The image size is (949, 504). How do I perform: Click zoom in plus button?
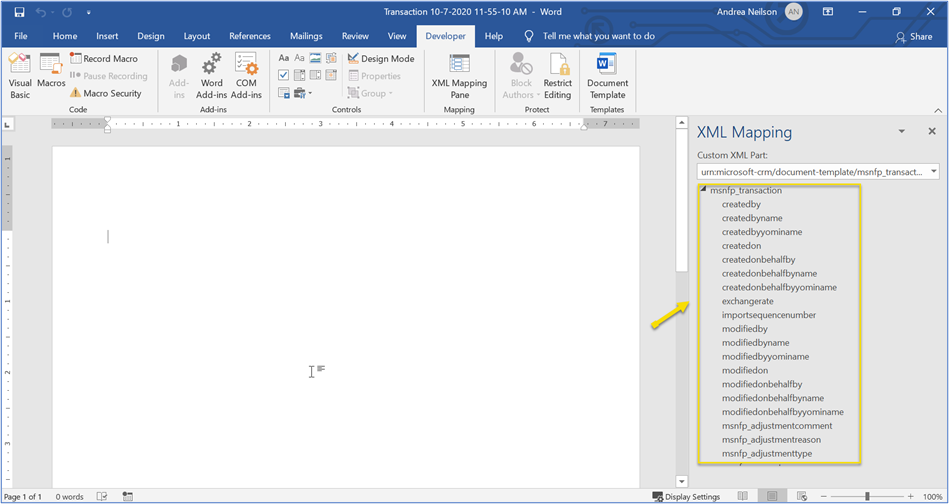tap(911, 497)
